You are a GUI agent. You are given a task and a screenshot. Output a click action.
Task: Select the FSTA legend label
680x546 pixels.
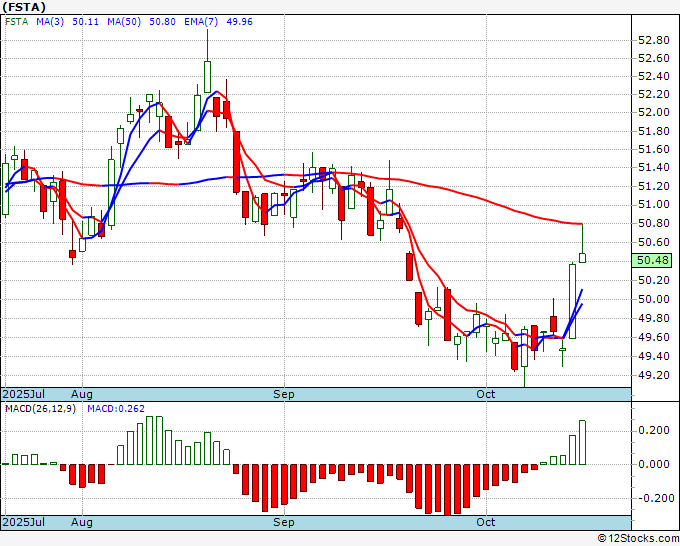click(x=16, y=22)
